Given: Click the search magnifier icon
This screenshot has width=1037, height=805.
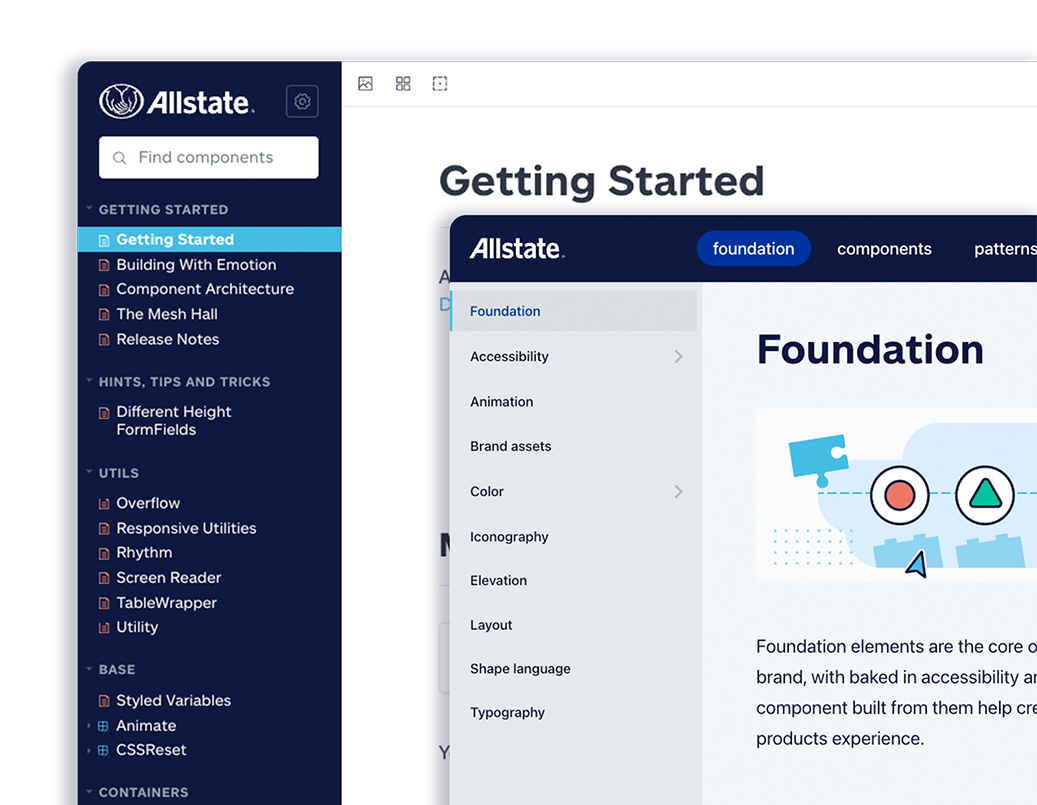Looking at the screenshot, I should coord(120,157).
